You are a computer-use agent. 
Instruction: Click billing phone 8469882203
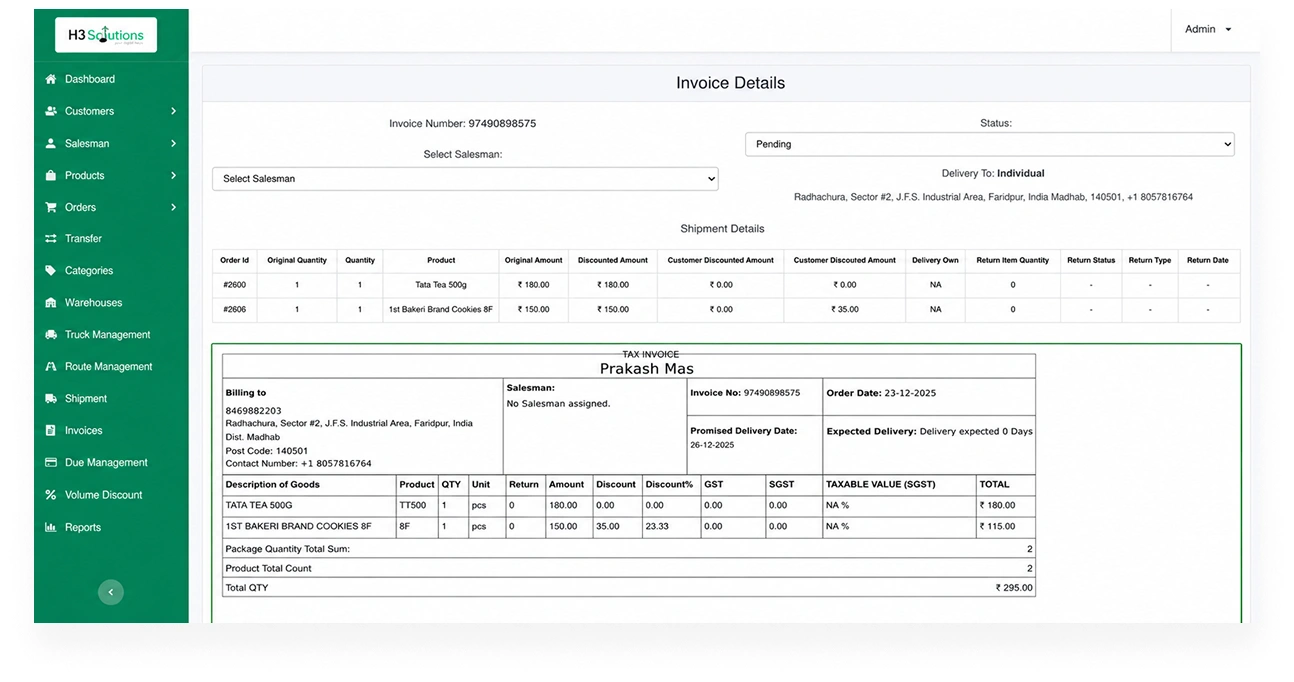(x=254, y=411)
